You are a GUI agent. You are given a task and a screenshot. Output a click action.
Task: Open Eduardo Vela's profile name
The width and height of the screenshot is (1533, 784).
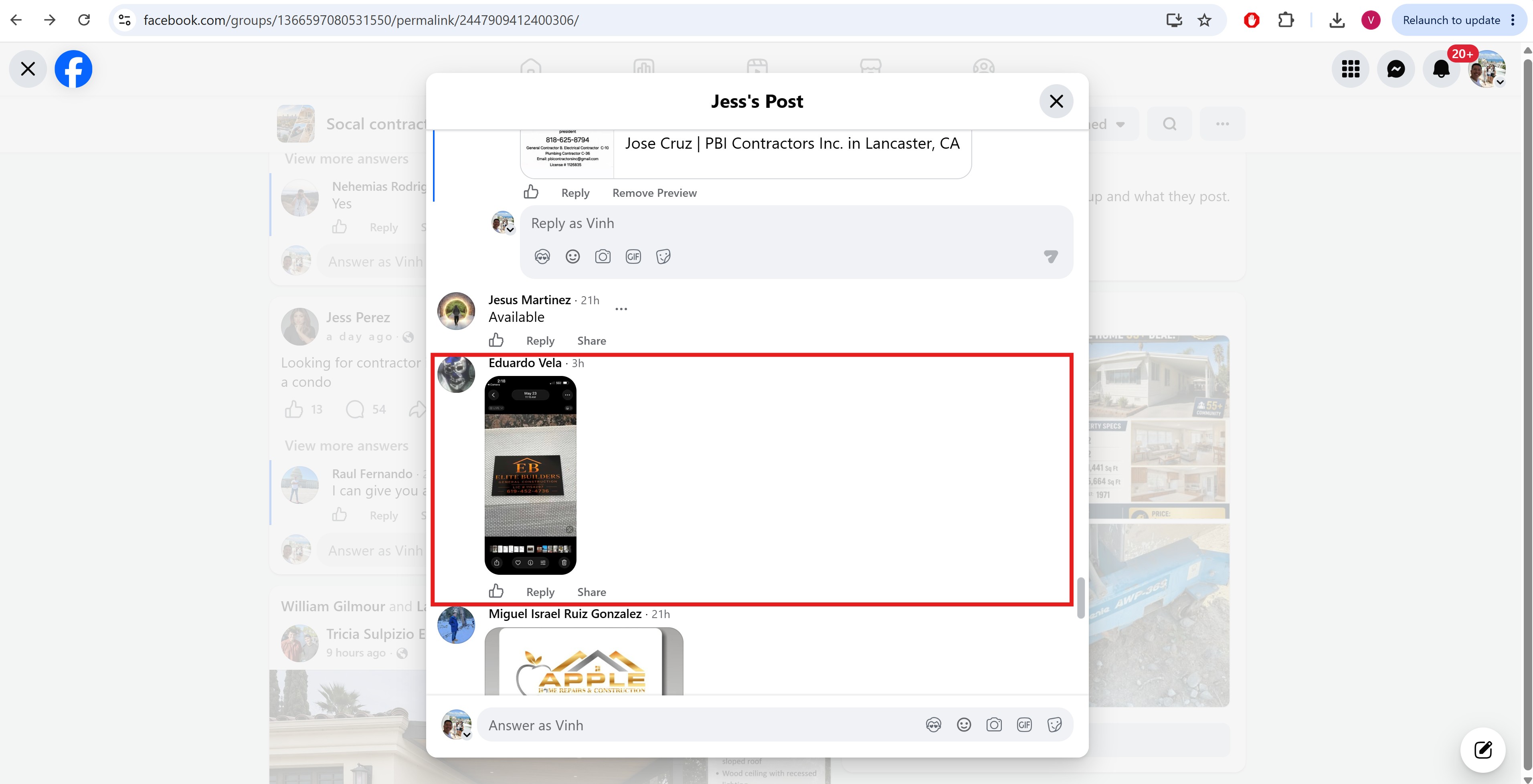[x=525, y=363]
